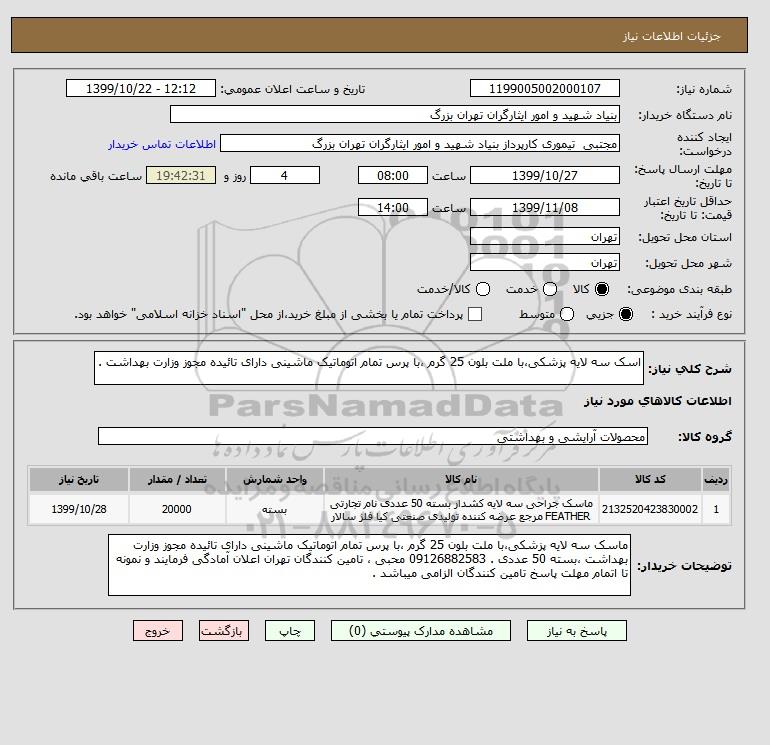770x745 pixels.
Task: Click the row number cell 1
Action: (716, 509)
